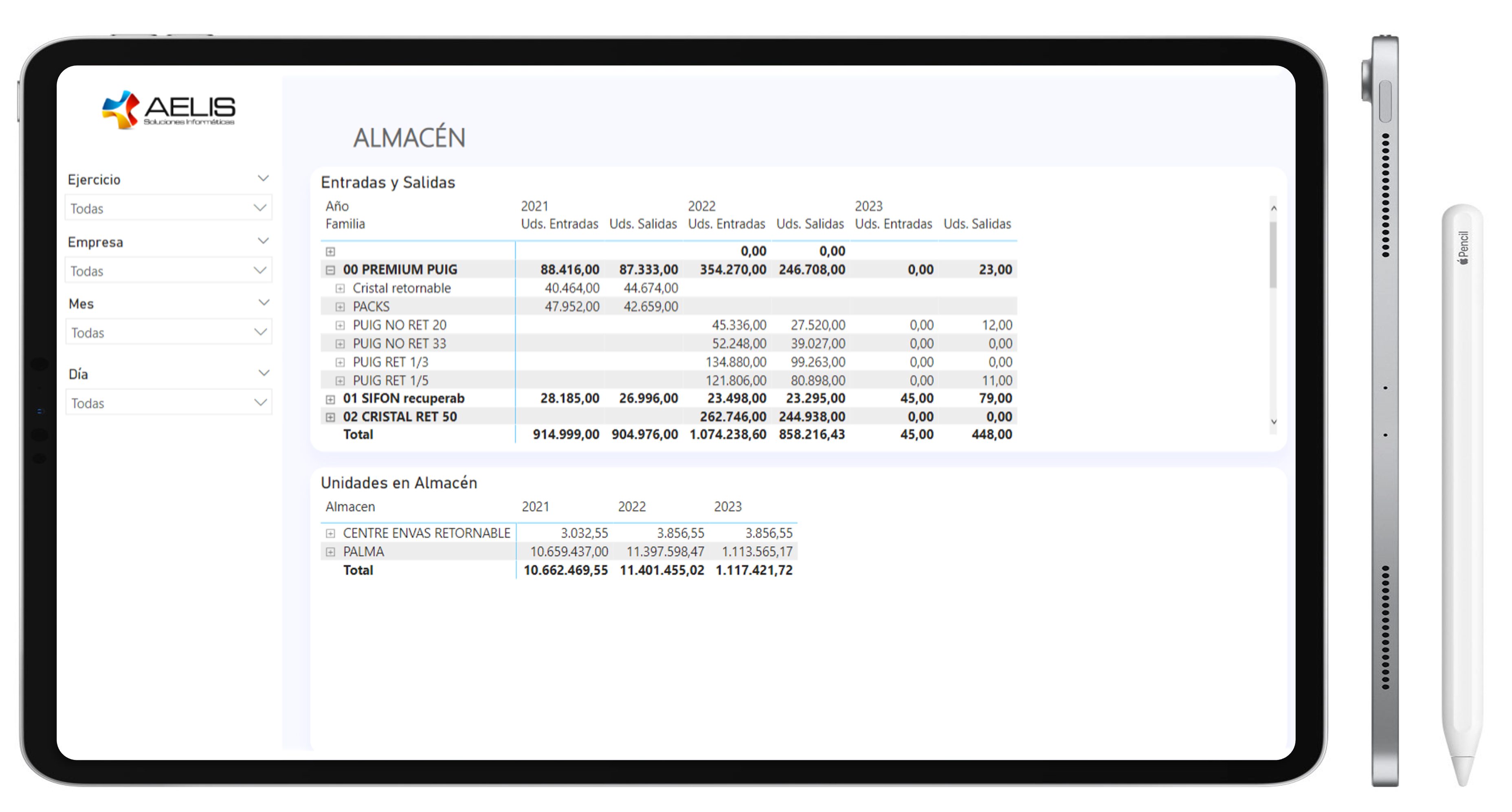Image resolution: width=1512 pixels, height=812 pixels.
Task: Click the Familia column header
Action: pyautogui.click(x=345, y=224)
